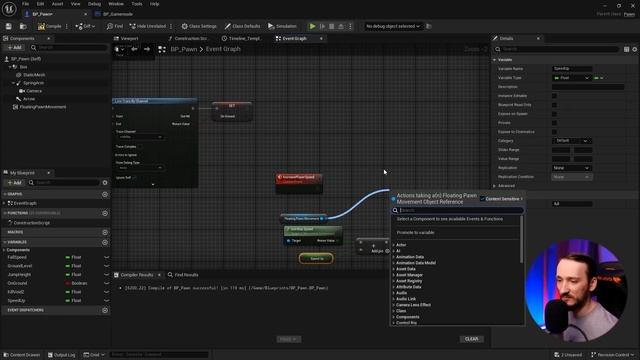
Task: Click the graph icon in breadcrumb bar
Action: [x=162, y=49]
